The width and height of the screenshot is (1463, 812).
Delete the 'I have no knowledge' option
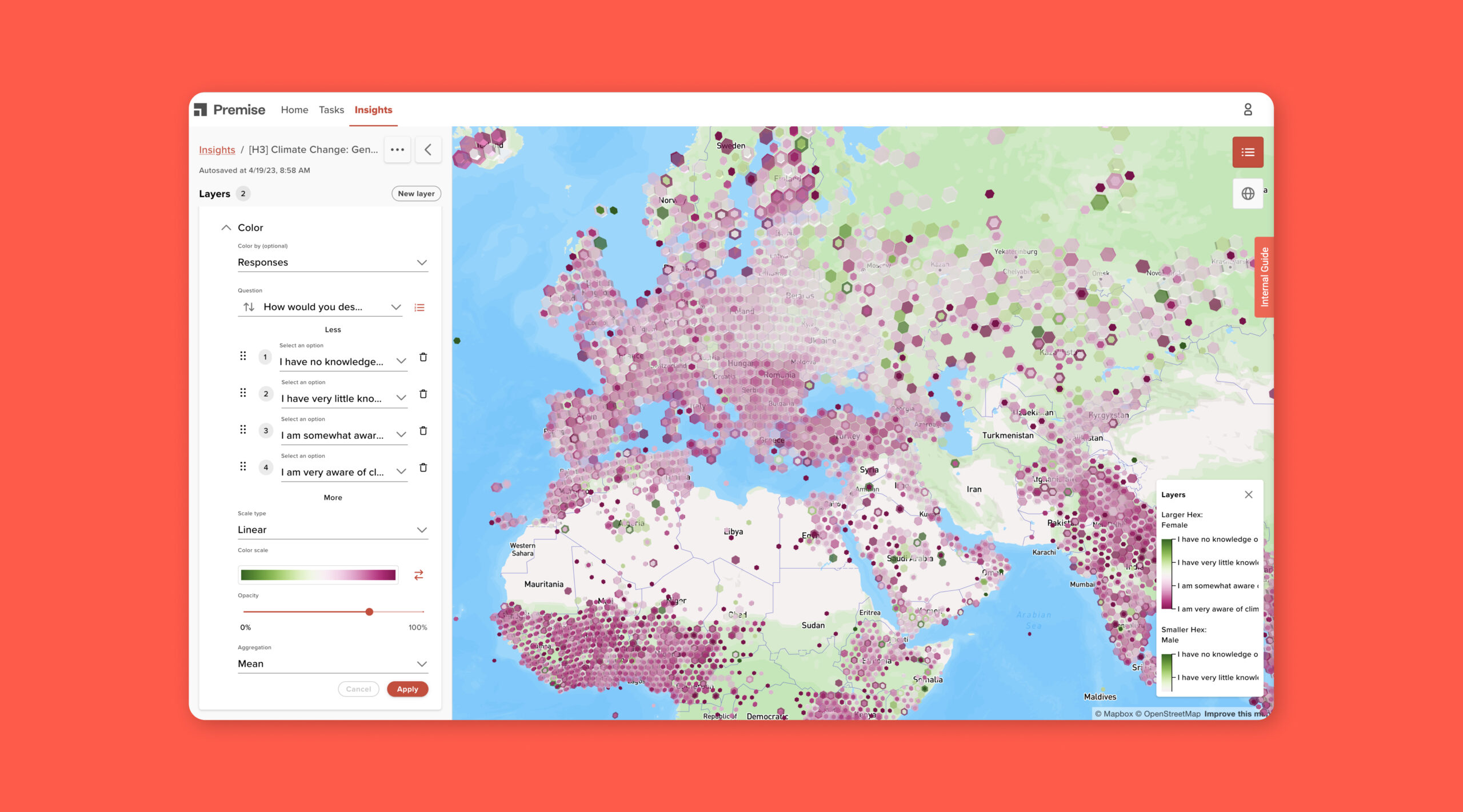[x=423, y=357]
